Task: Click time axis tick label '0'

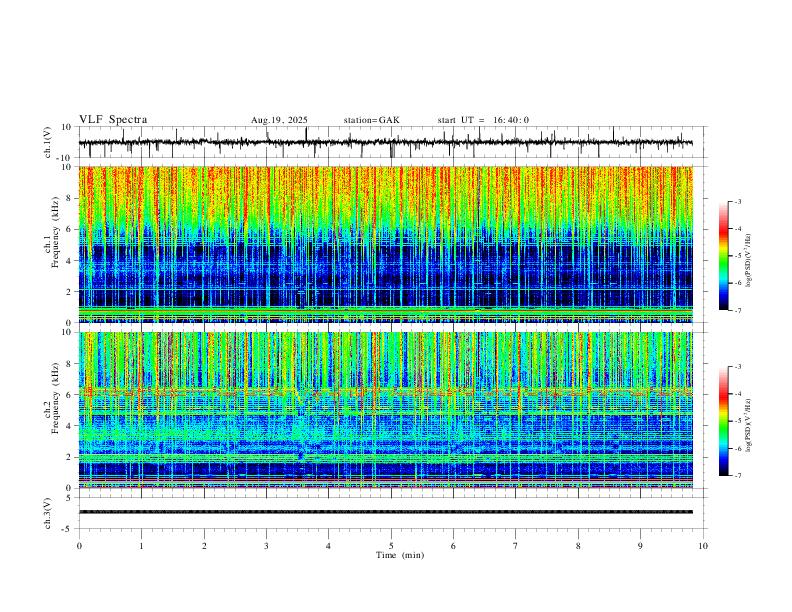Action: point(79,546)
